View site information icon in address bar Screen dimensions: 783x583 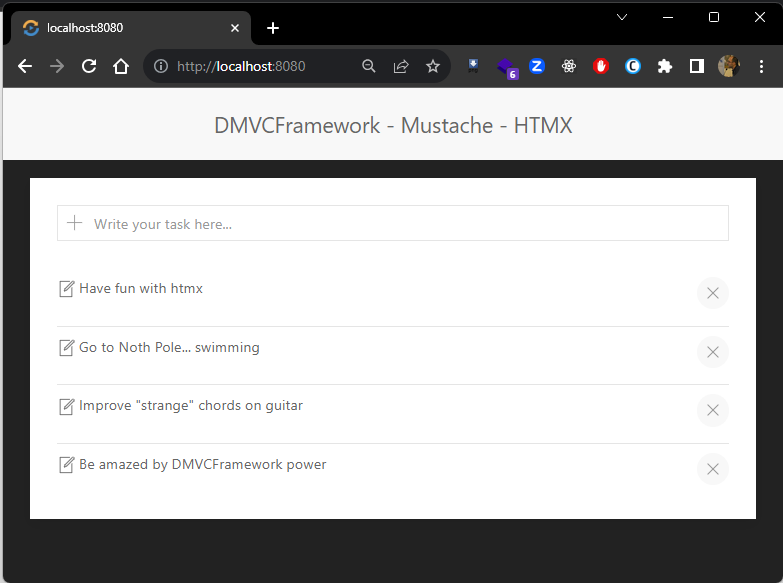[x=161, y=66]
